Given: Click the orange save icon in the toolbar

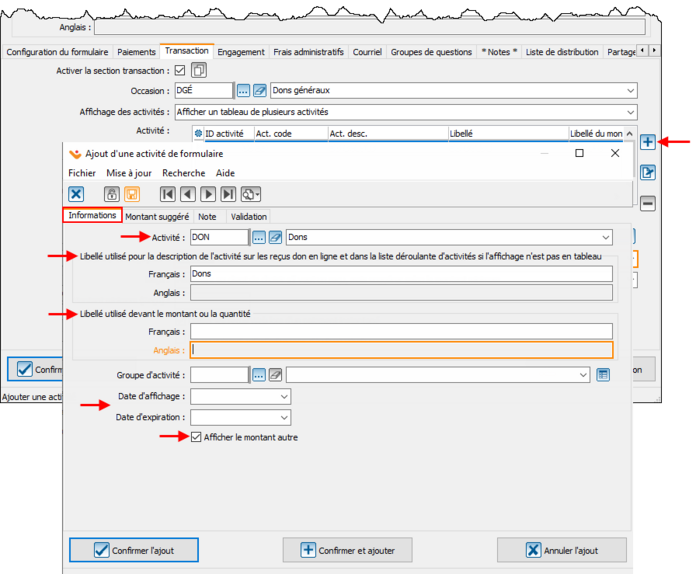Looking at the screenshot, I should click(132, 194).
